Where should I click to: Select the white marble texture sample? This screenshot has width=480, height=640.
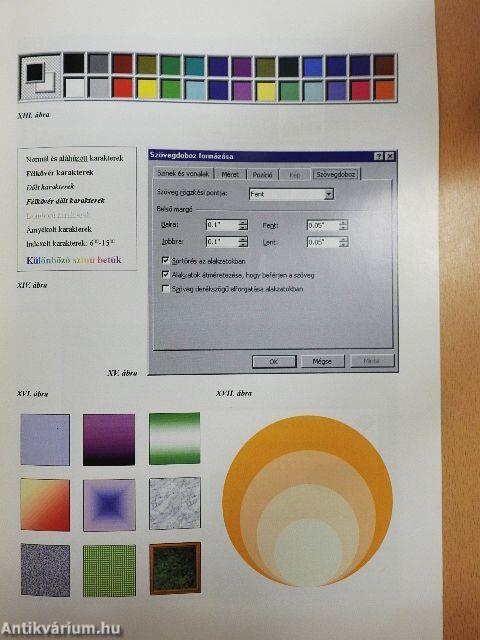(175, 503)
